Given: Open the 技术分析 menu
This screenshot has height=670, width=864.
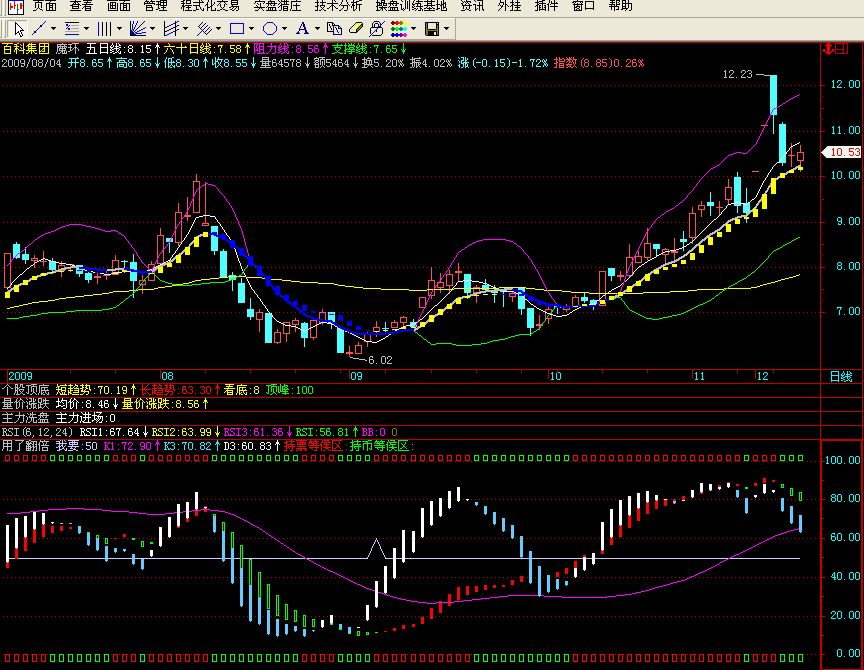Looking at the screenshot, I should pos(338,6).
